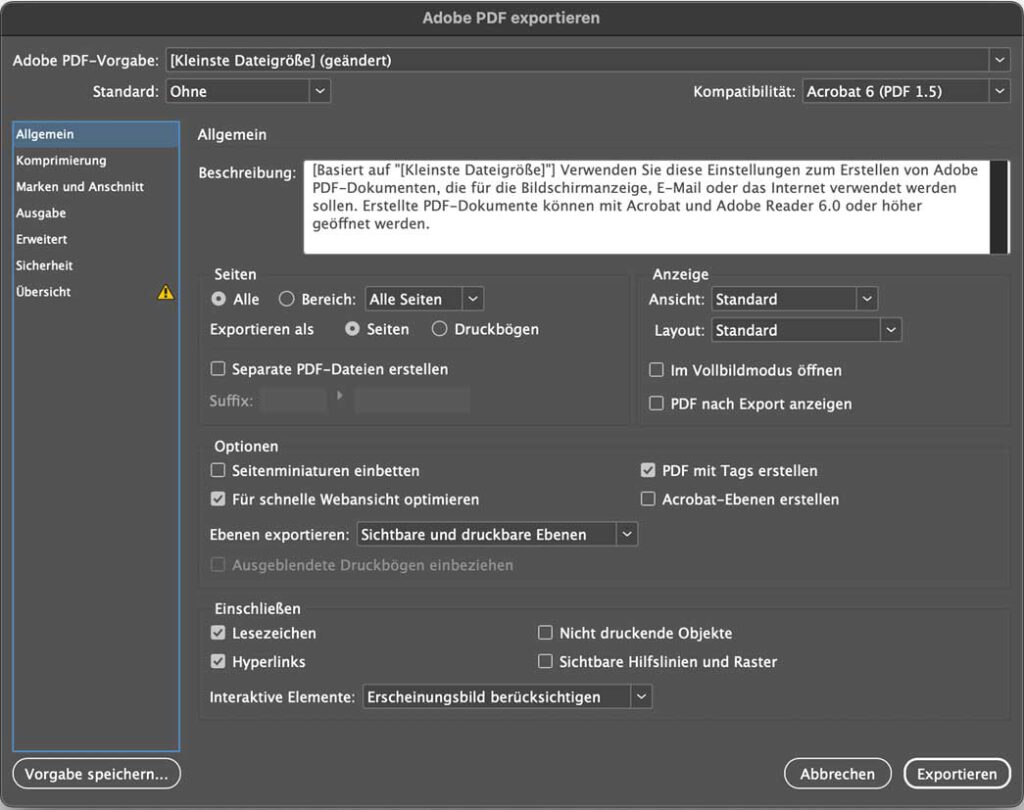Open the Adobe PDF-Vorgabe dropdown

tap(588, 60)
